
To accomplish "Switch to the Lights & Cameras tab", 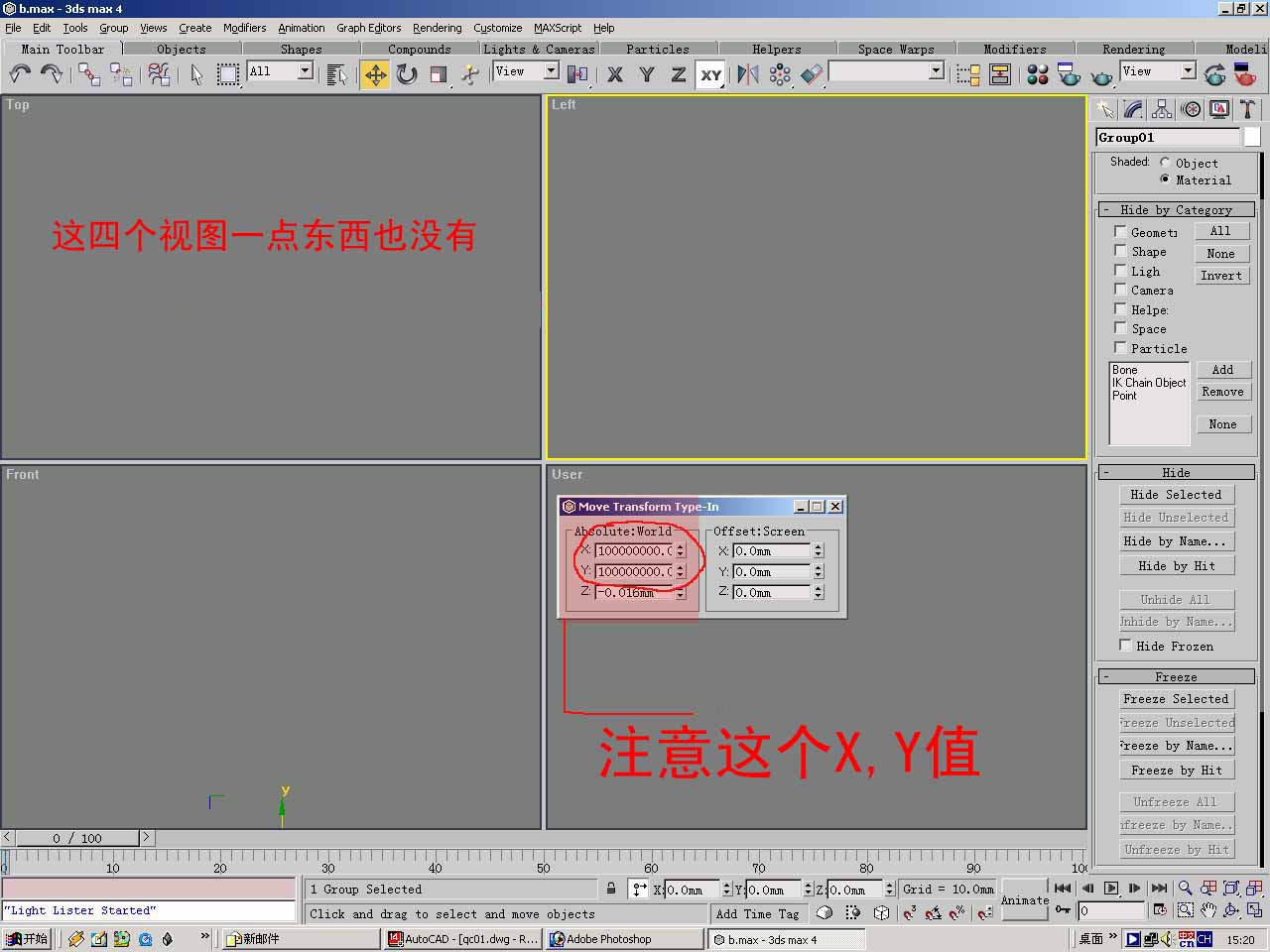I will click(x=539, y=49).
